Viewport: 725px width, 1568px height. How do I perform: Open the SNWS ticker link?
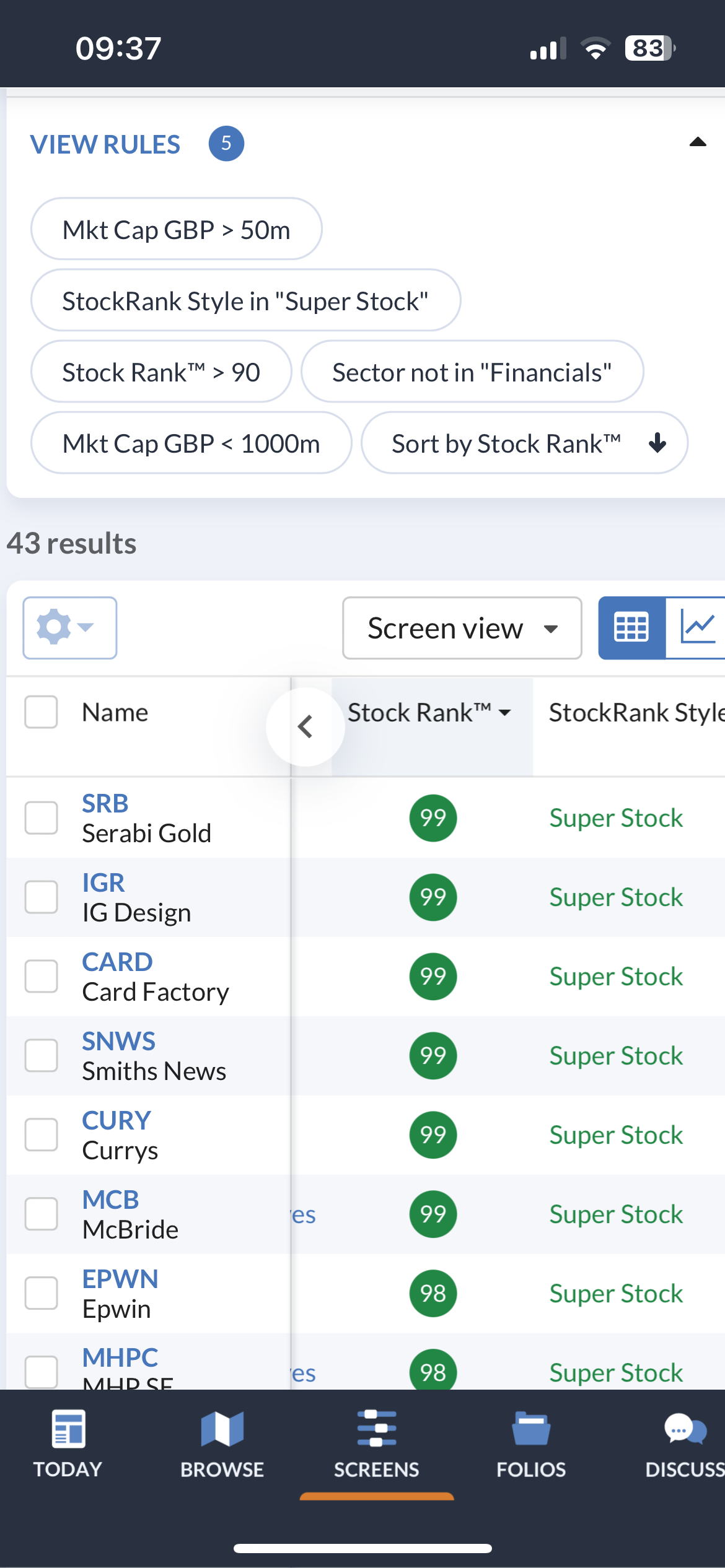click(x=119, y=1041)
